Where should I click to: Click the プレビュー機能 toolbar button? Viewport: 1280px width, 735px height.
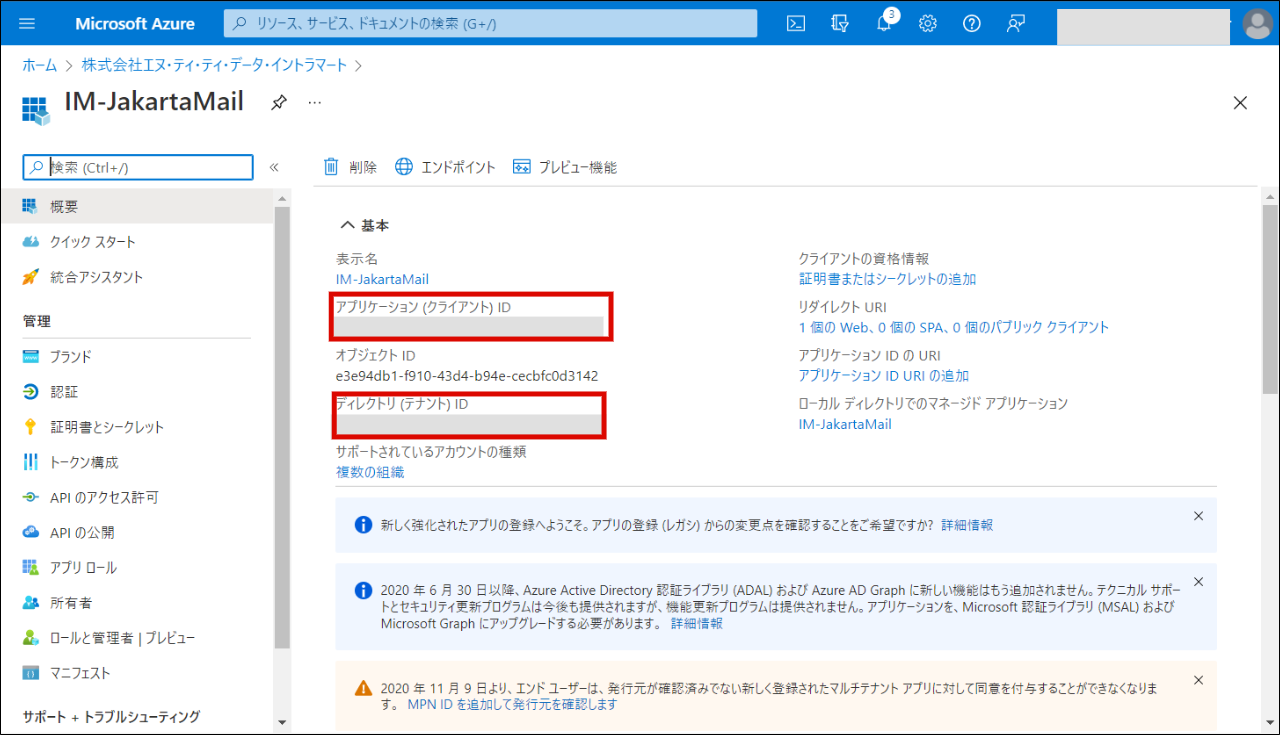coord(565,167)
